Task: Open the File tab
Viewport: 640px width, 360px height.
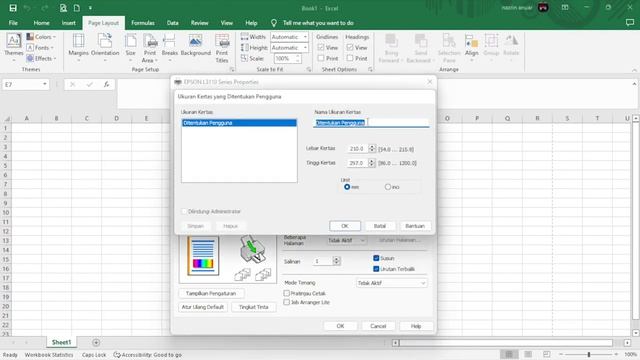Action: pos(13,23)
